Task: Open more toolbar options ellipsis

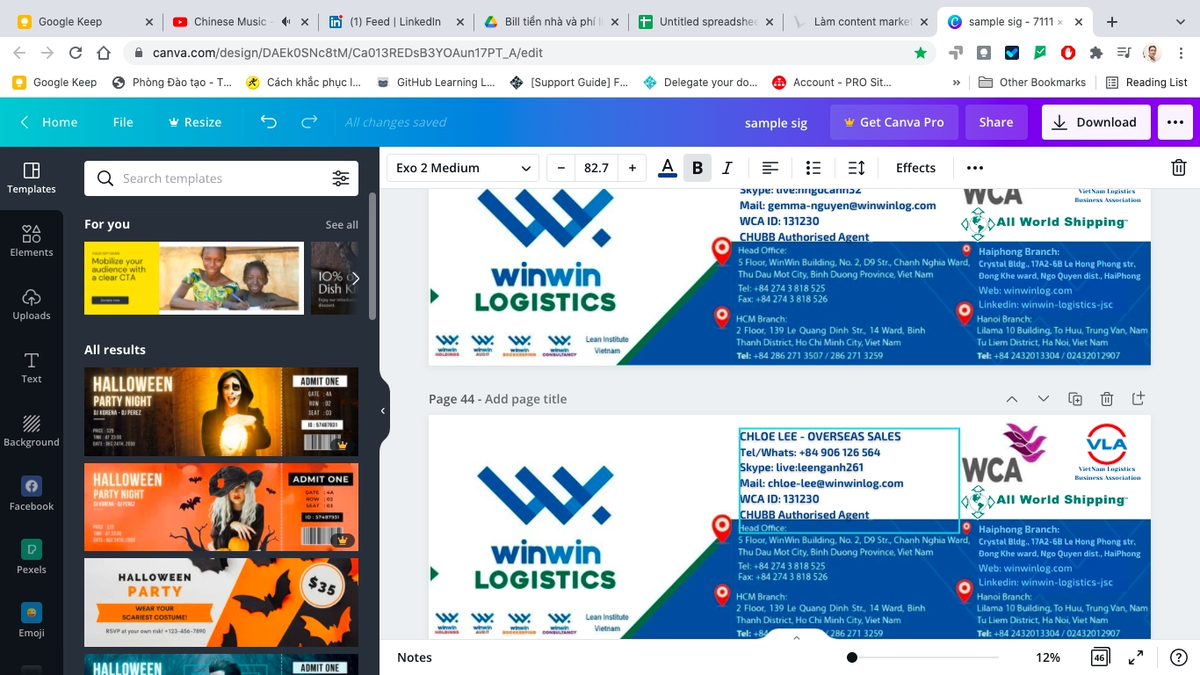Action: point(975,168)
